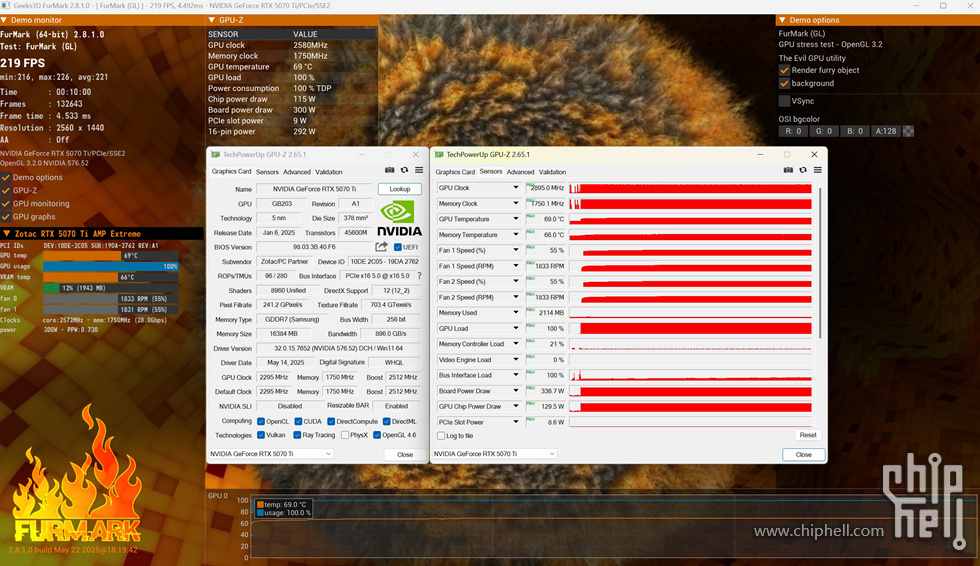This screenshot has height=566, width=980.
Task: Open the hamburger menu in the left GPU-Z window
Action: [419, 170]
